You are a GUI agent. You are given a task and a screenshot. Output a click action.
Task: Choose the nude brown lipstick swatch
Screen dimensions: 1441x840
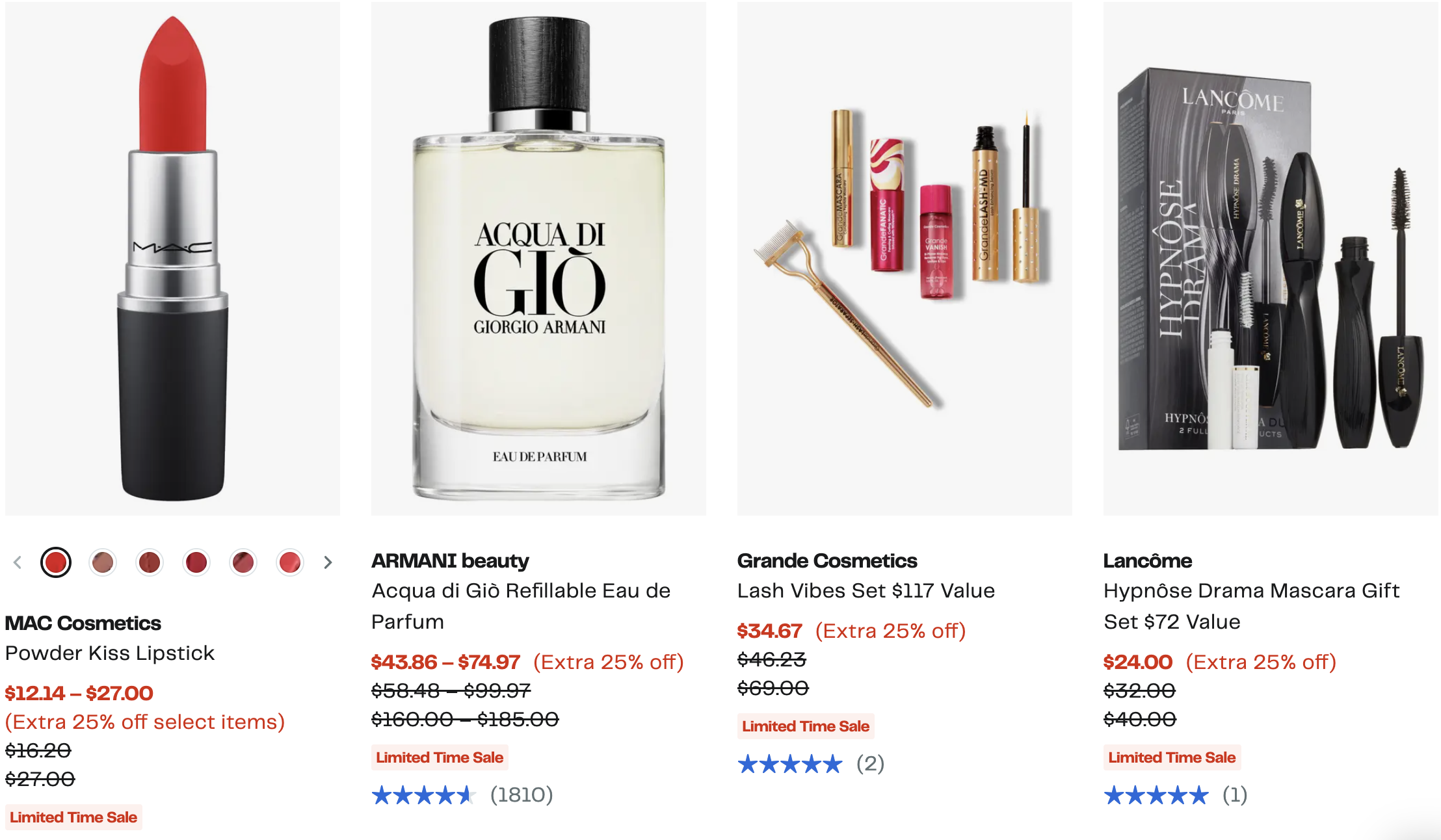[103, 562]
